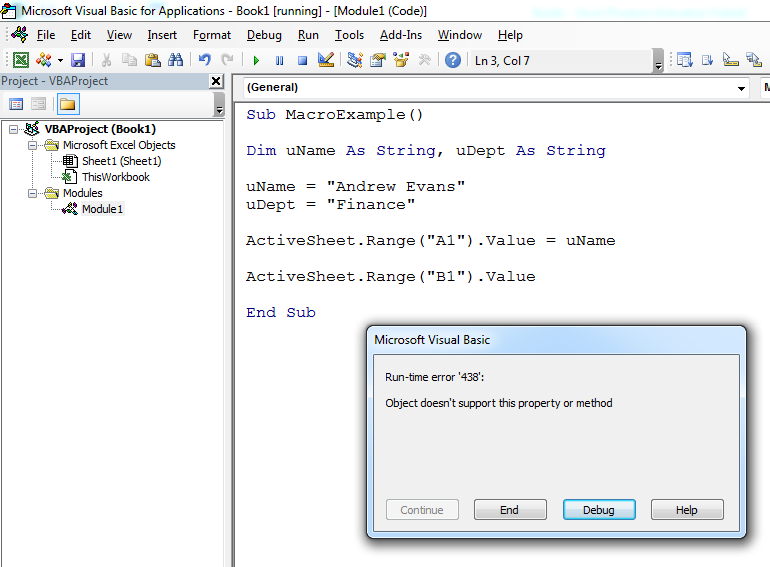The image size is (770, 567).
Task: Open Standard toolbar options arrow
Action: tap(659, 61)
